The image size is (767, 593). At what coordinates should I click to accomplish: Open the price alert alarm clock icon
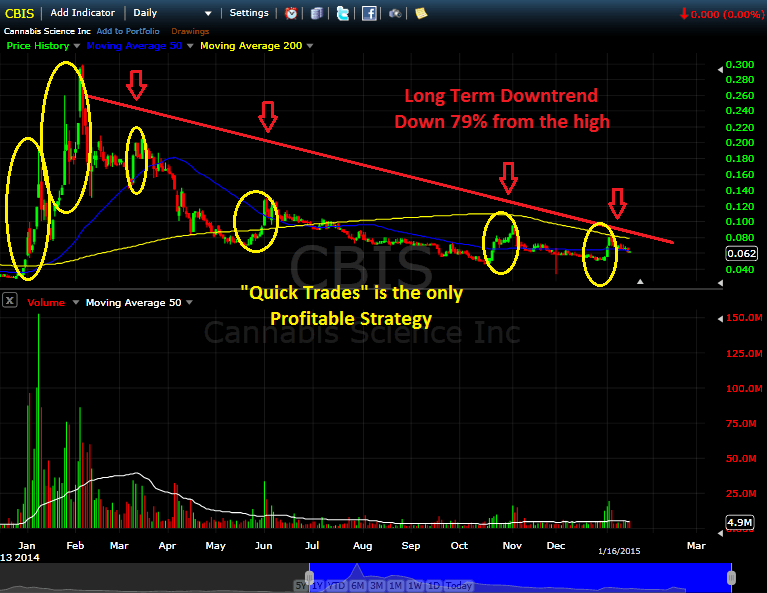(291, 13)
